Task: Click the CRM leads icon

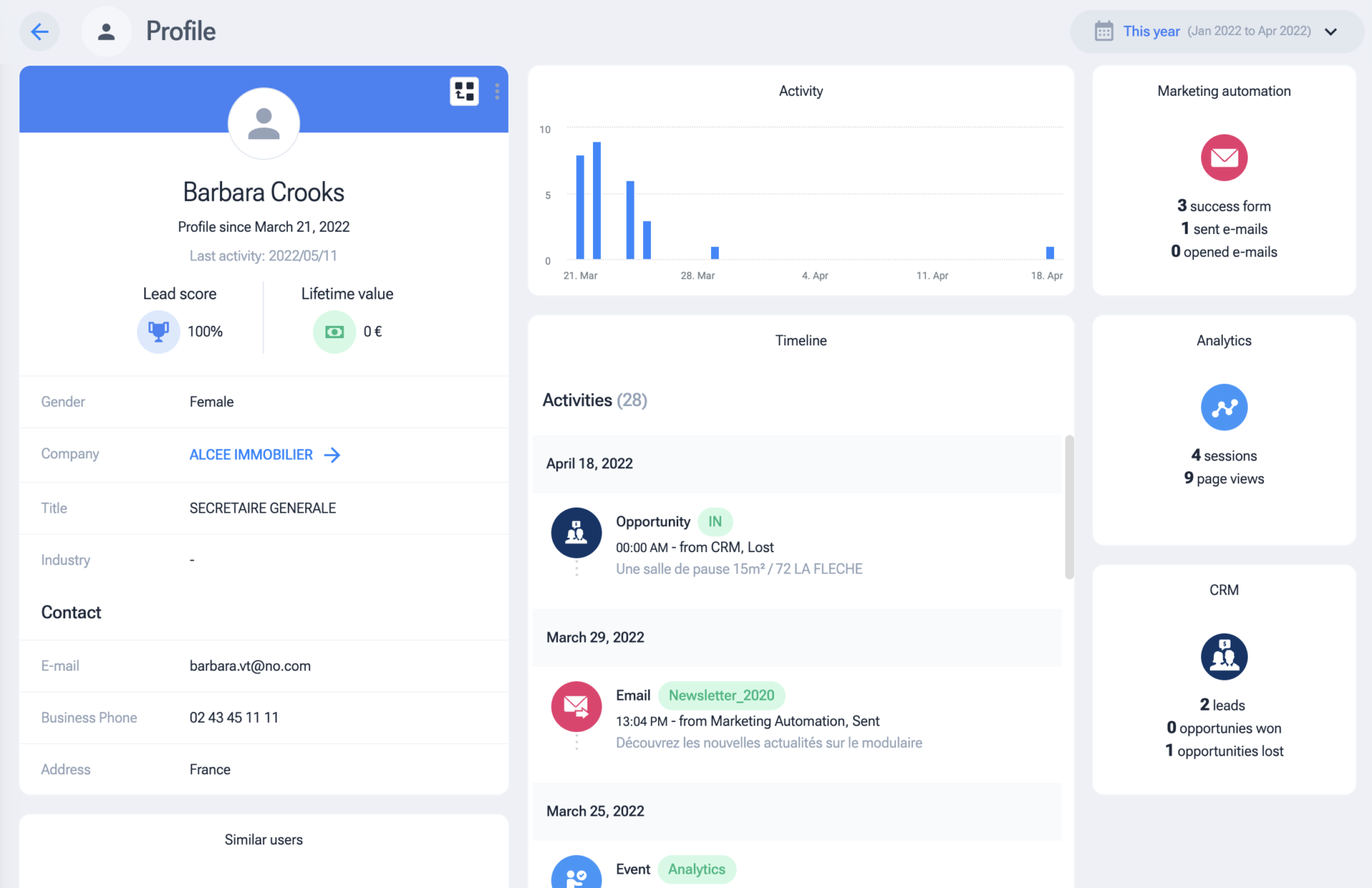Action: [1223, 656]
